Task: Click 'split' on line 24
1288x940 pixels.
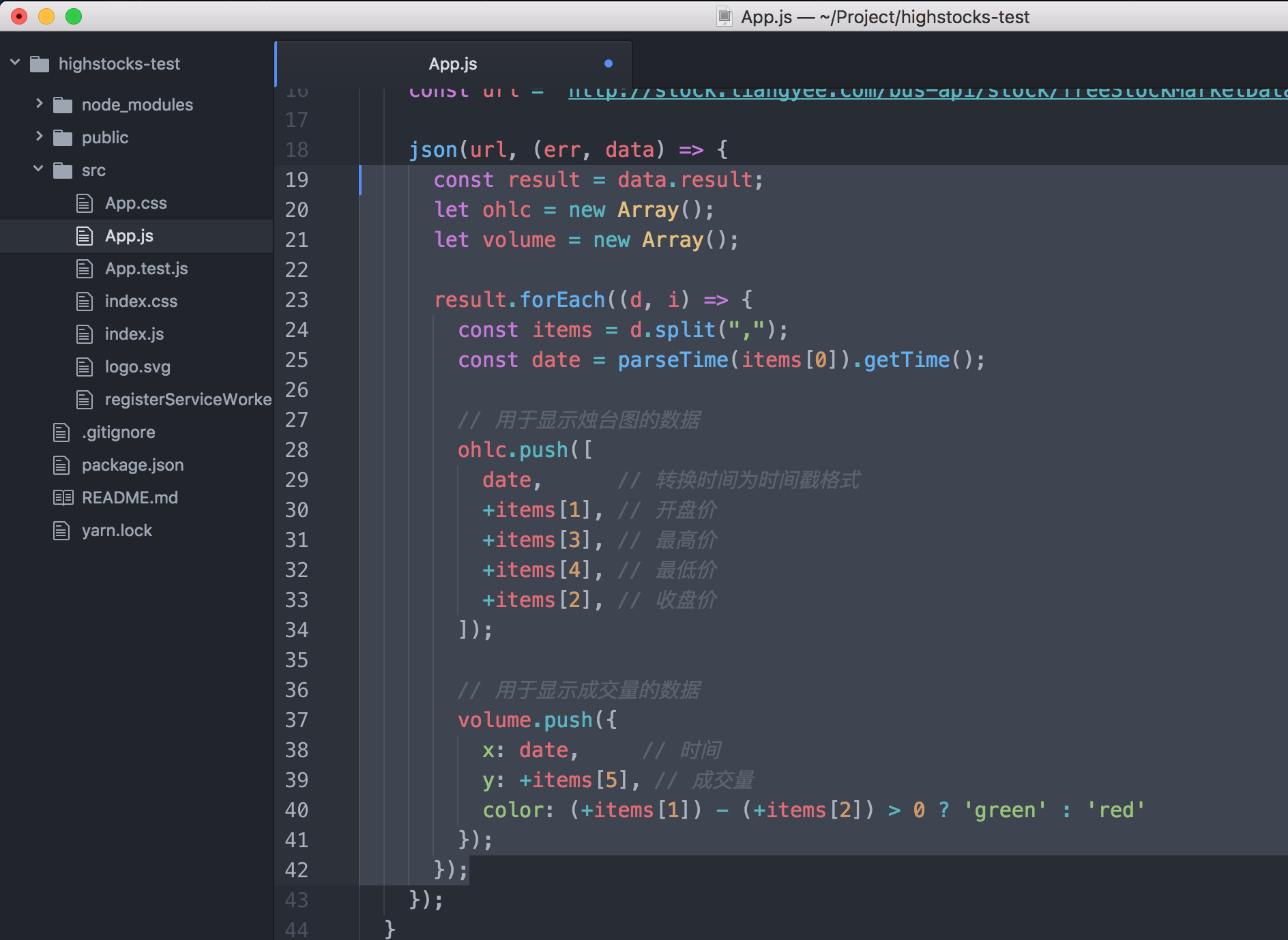Action: click(685, 330)
